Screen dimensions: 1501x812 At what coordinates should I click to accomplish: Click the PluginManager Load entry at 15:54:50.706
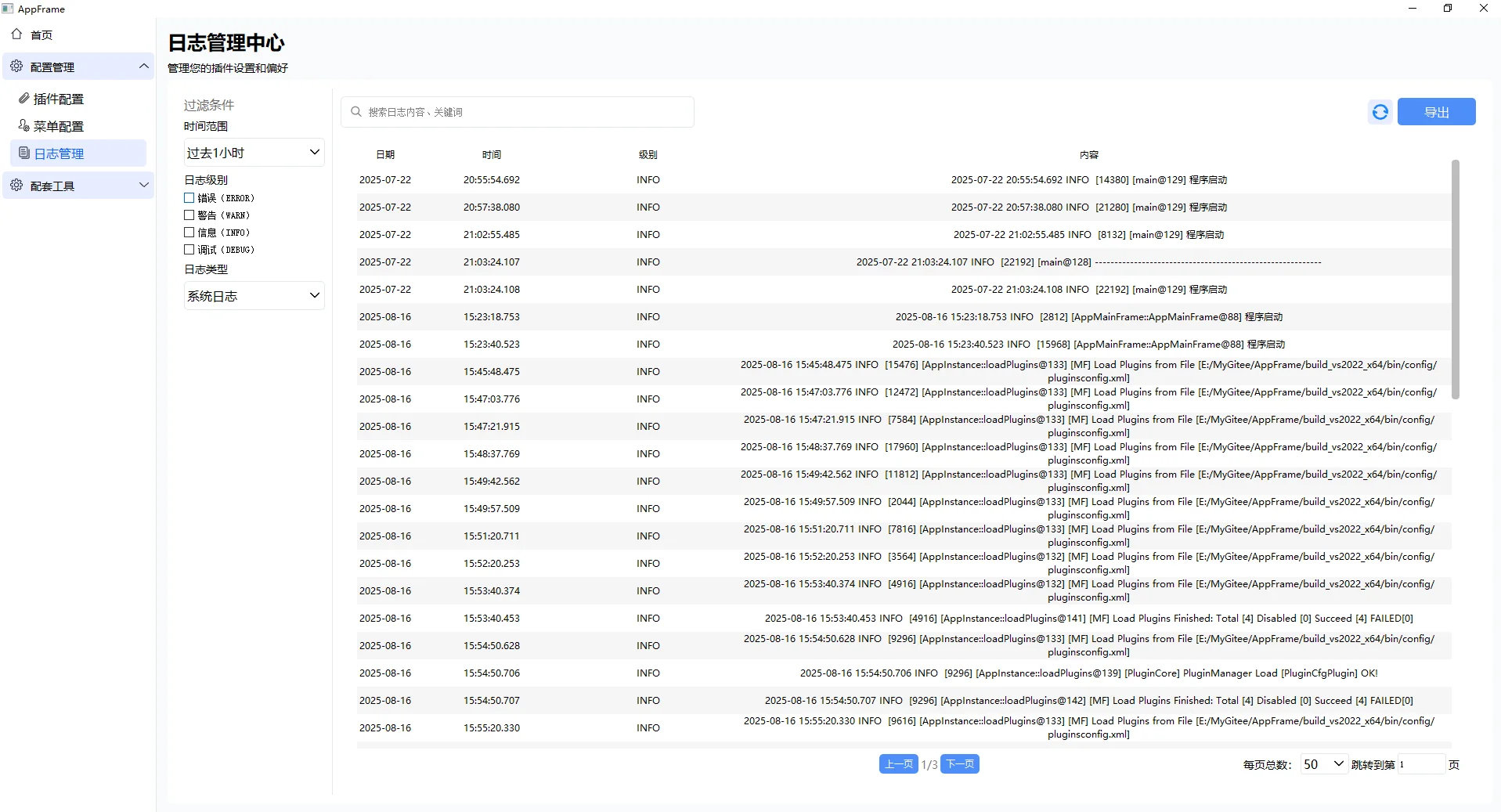904,673
